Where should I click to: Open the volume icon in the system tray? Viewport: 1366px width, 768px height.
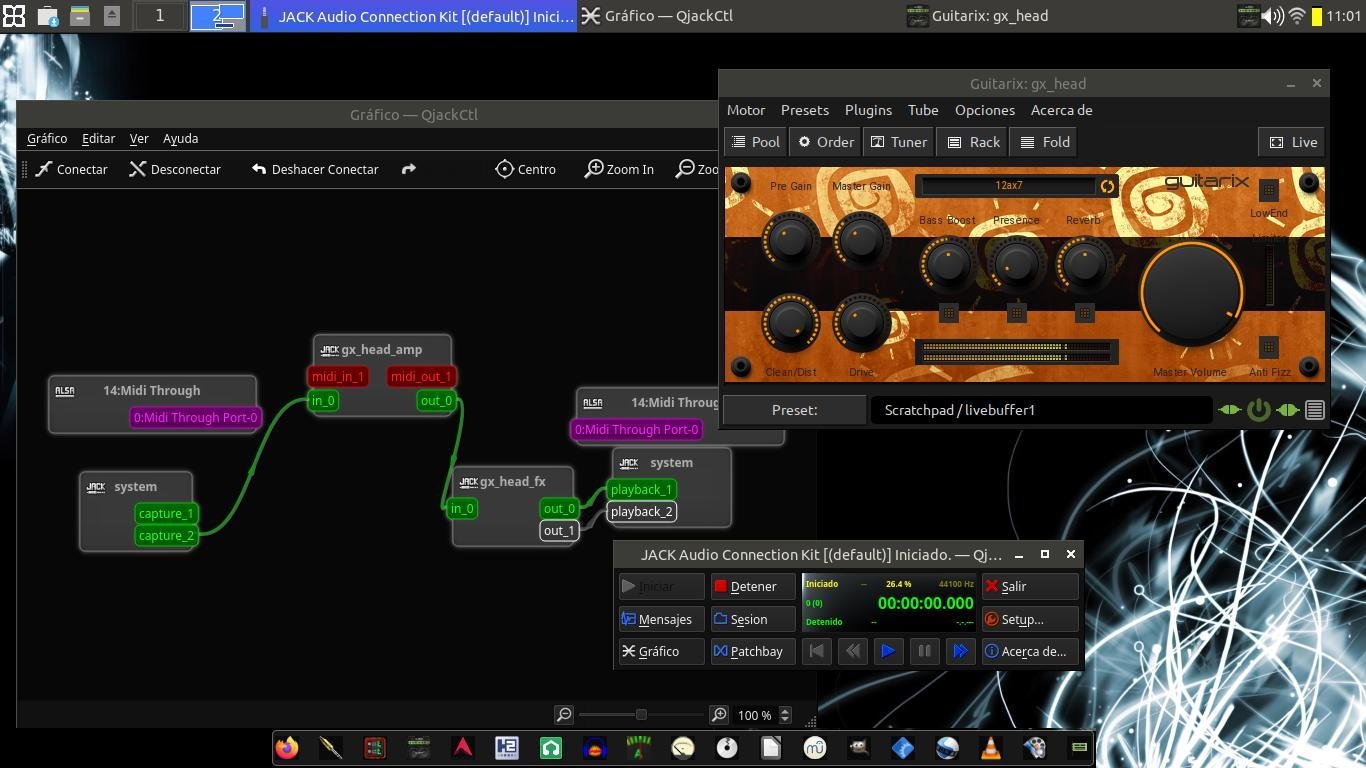tap(1272, 16)
